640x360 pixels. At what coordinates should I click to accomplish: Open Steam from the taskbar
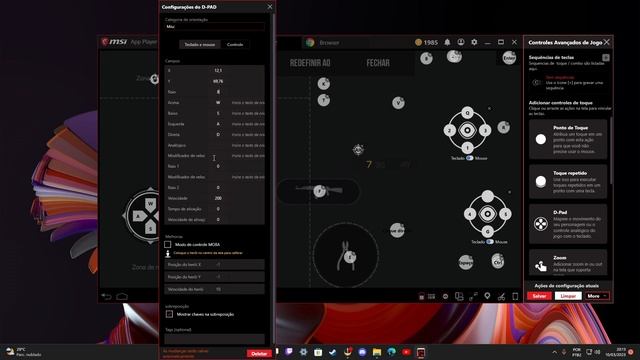tap(333, 352)
